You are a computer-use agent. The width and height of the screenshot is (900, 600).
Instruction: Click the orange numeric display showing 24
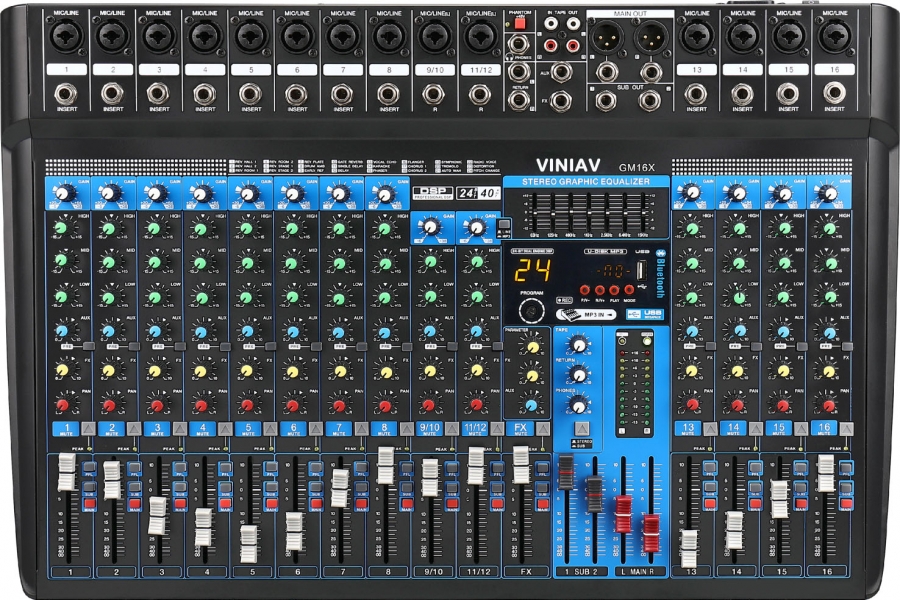point(532,270)
